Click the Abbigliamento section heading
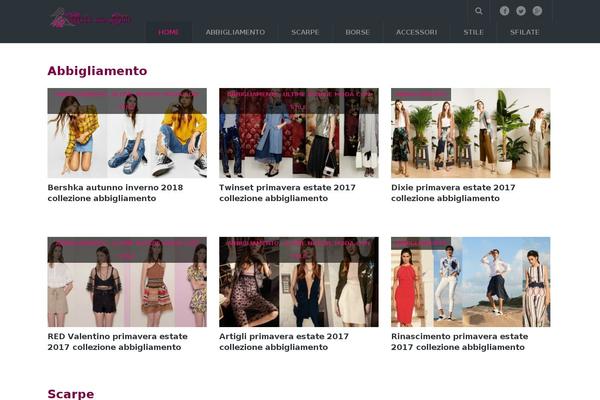 tap(97, 71)
